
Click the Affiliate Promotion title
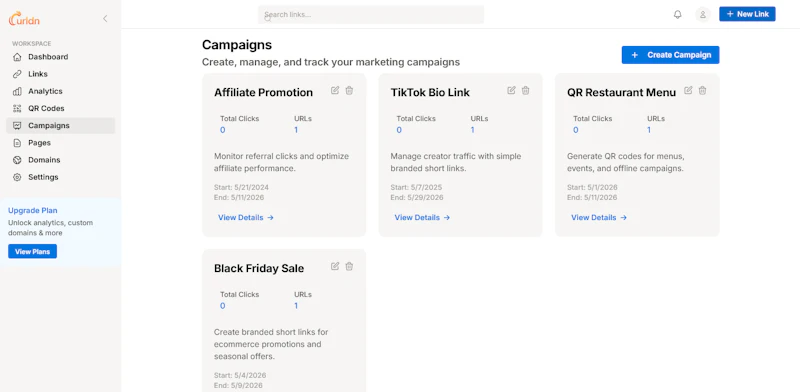pyautogui.click(x=263, y=92)
